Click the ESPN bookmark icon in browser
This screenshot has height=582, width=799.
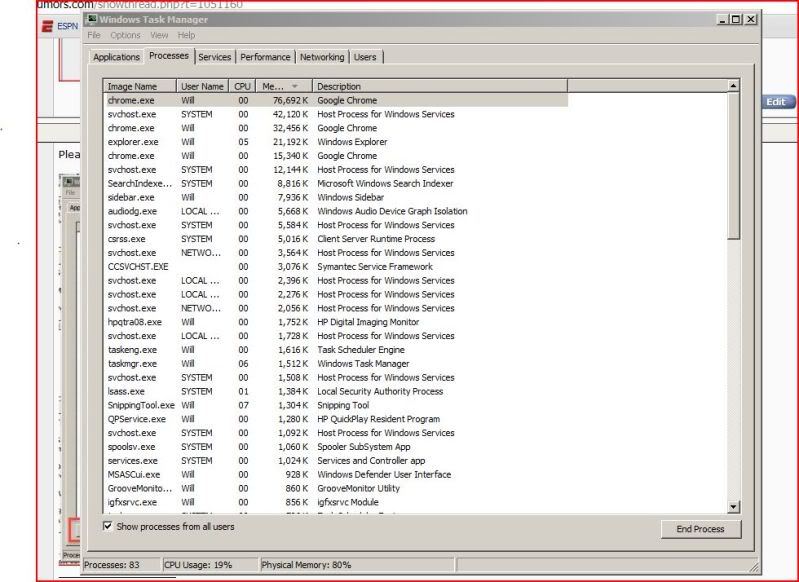(47, 26)
